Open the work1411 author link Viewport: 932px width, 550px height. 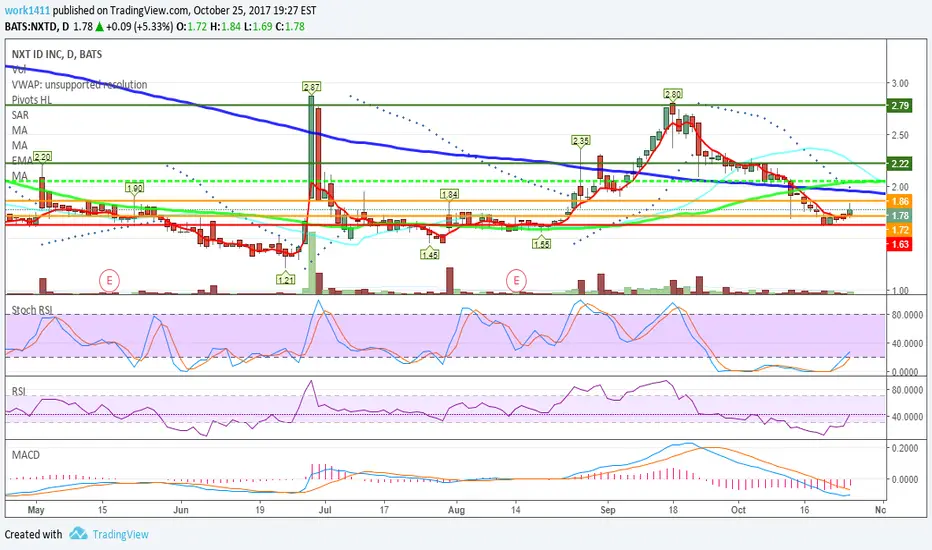tap(27, 10)
